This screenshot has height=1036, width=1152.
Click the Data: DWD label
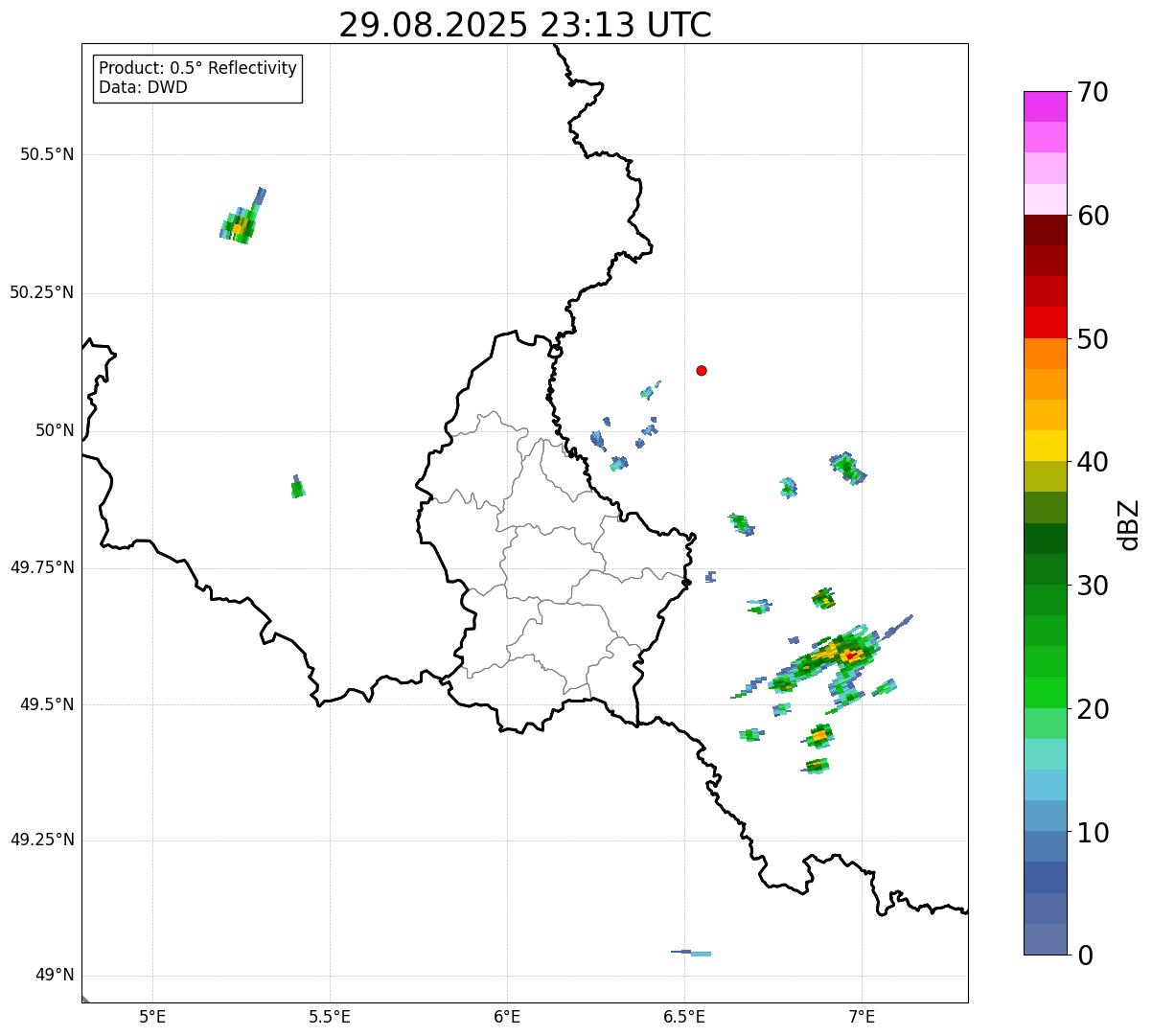tap(144, 88)
